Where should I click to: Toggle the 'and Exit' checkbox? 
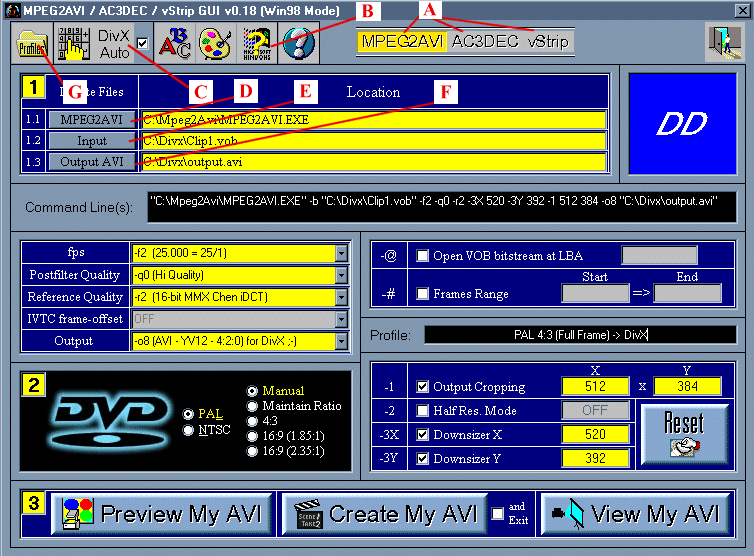click(498, 514)
